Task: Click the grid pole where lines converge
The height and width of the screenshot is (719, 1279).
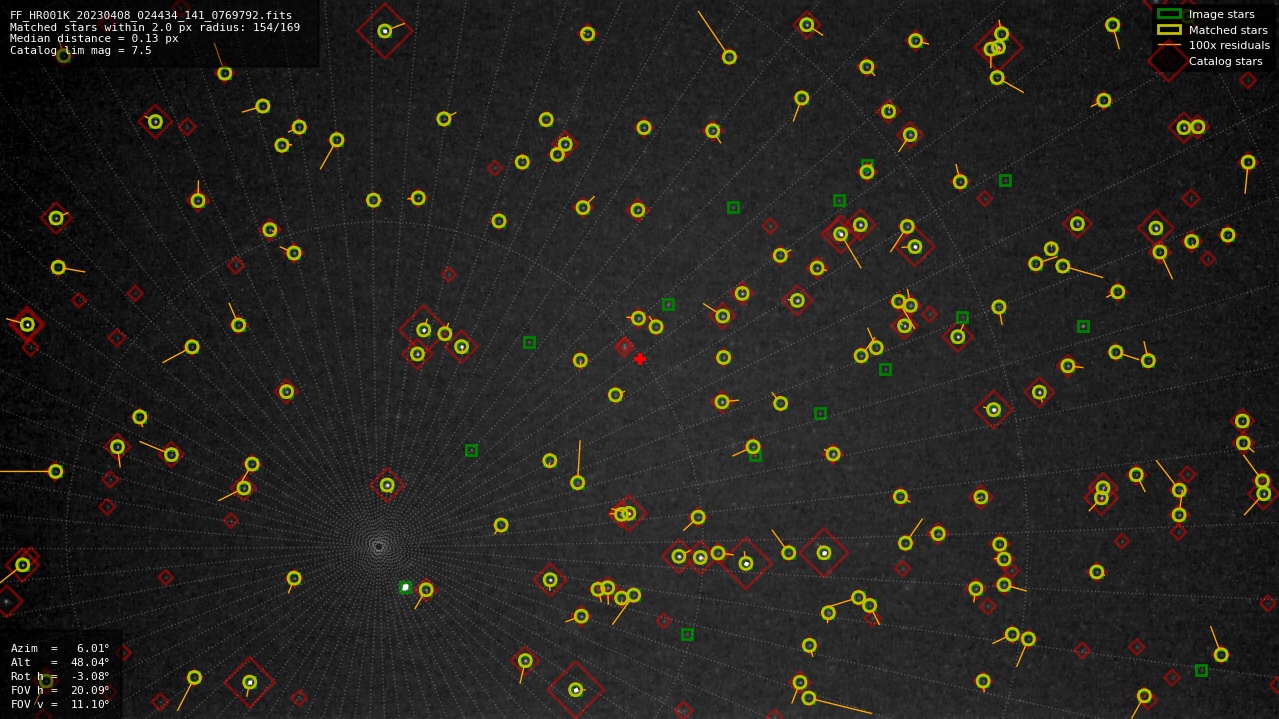Action: click(378, 546)
